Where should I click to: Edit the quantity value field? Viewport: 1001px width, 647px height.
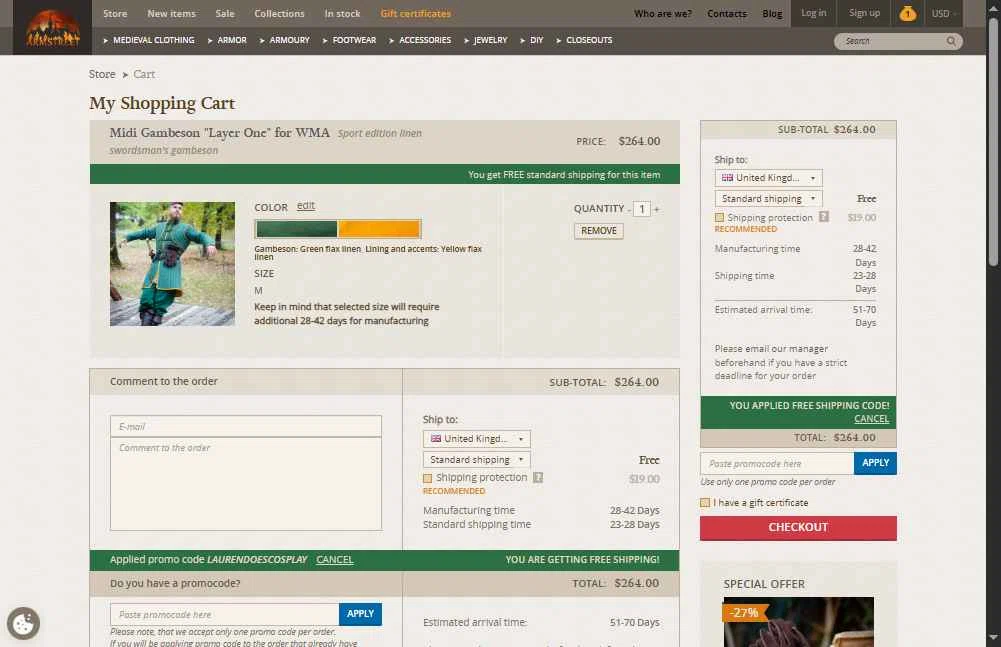642,209
